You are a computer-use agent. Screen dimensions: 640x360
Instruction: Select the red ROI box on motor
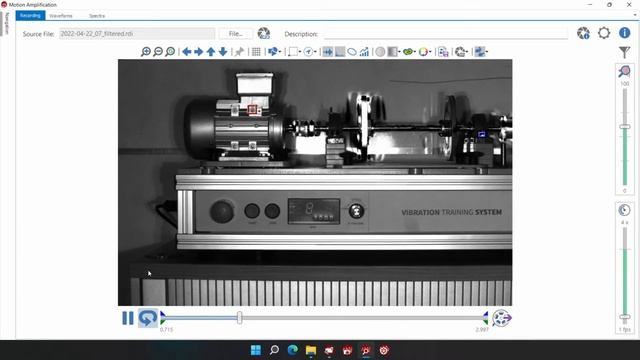[x=253, y=109]
